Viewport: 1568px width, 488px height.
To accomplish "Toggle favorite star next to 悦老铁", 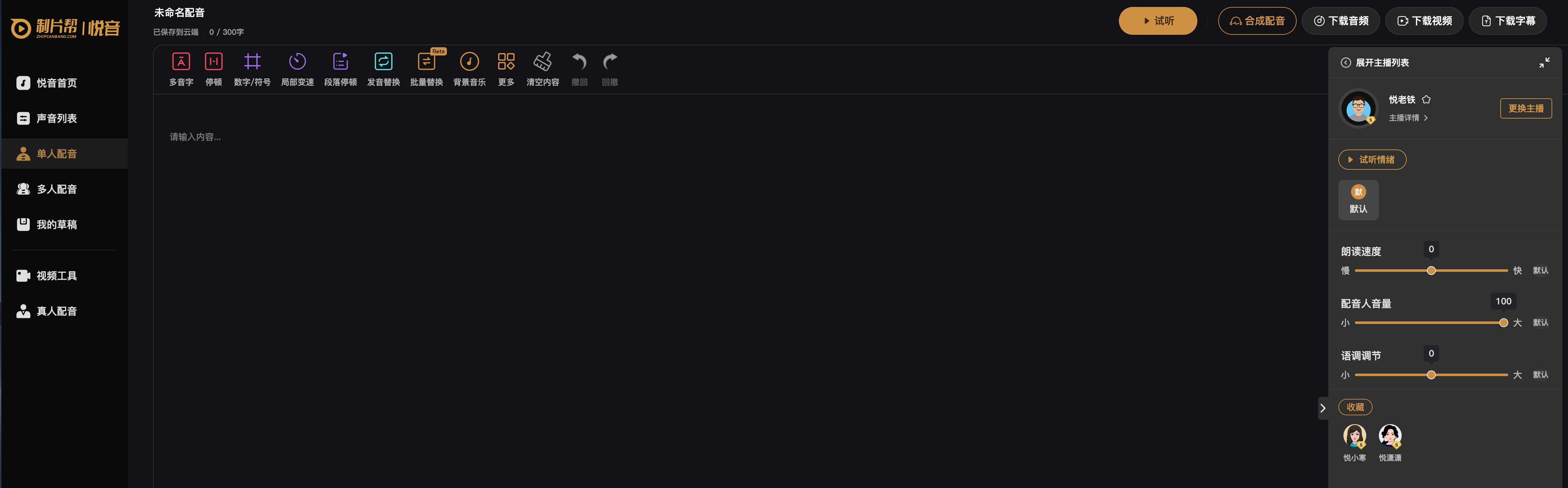I will 1426,99.
